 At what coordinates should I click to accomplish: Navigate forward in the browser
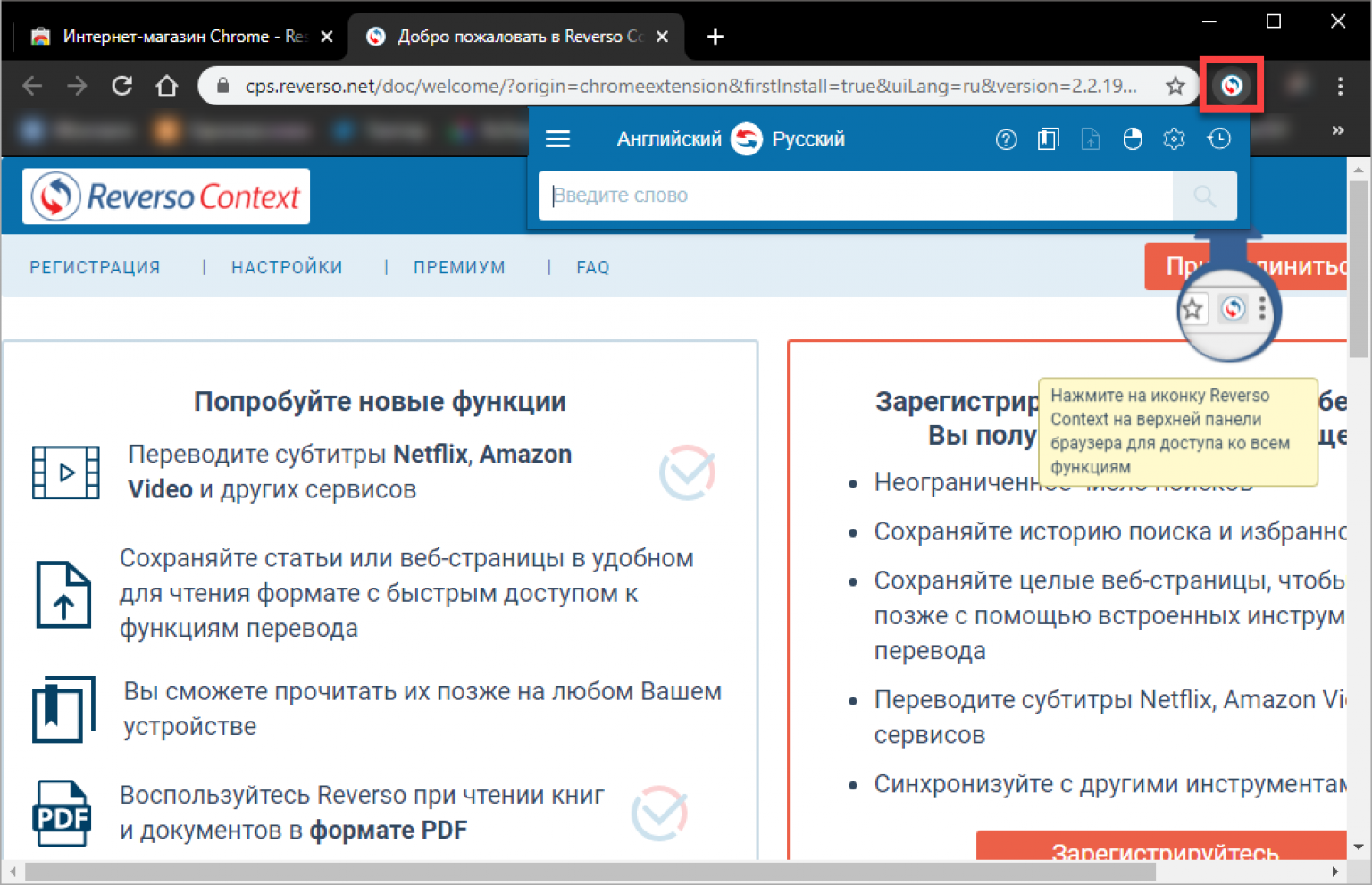[77, 86]
